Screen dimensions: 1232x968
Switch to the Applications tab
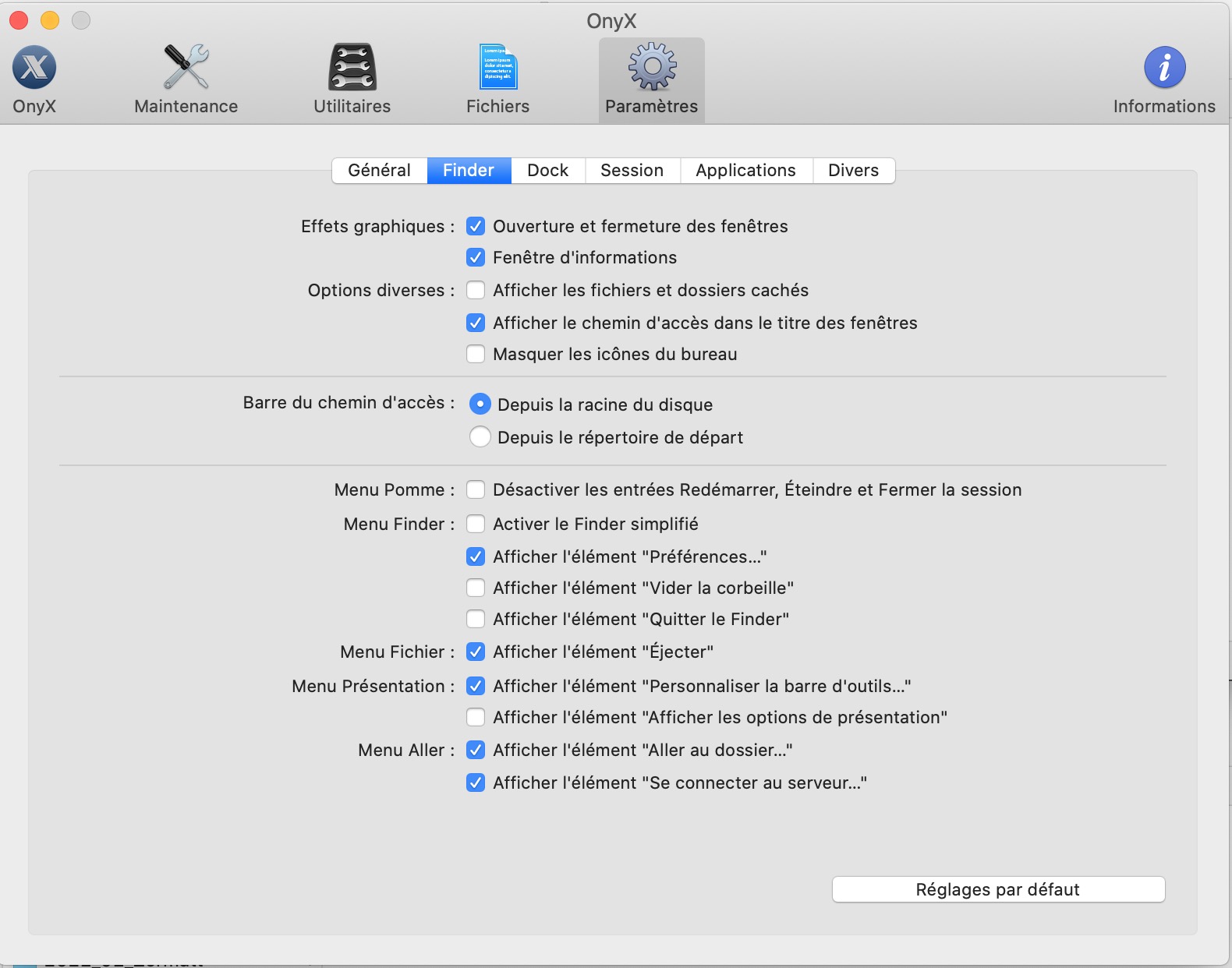click(746, 171)
